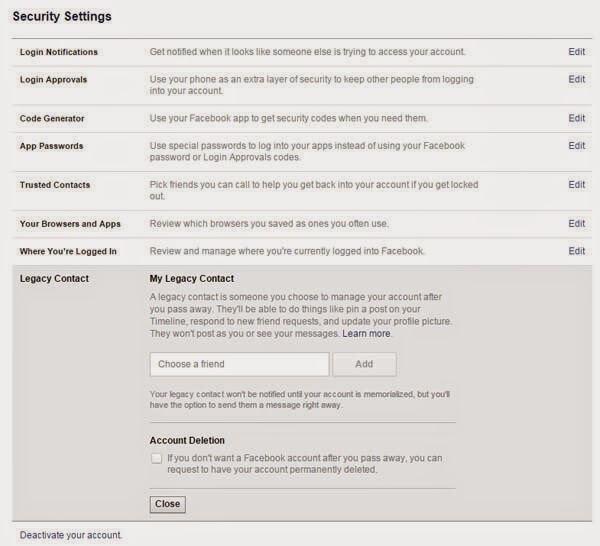The width and height of the screenshot is (600, 546).
Task: Click the Choose a friend field
Action: click(239, 364)
